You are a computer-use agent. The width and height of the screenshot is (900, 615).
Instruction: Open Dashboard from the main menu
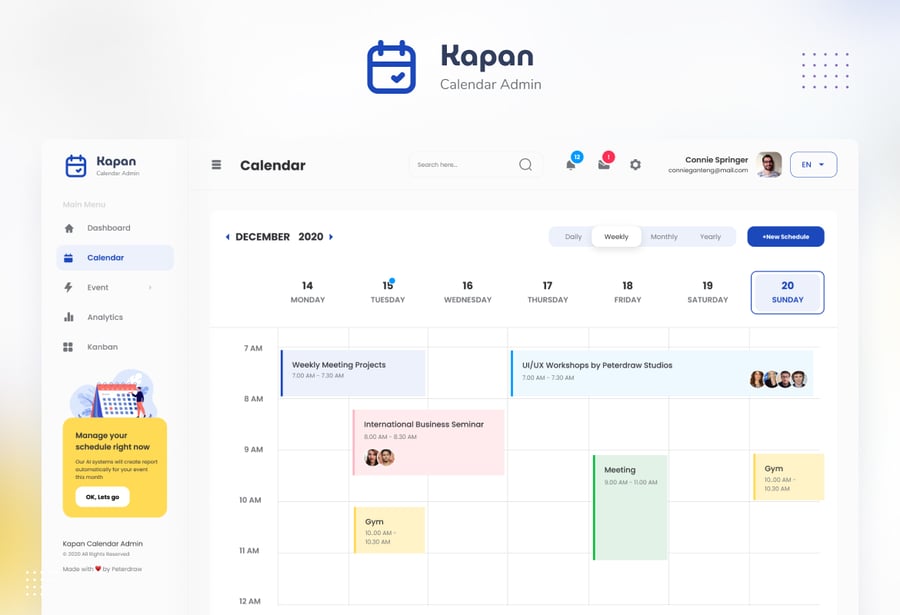pos(108,228)
